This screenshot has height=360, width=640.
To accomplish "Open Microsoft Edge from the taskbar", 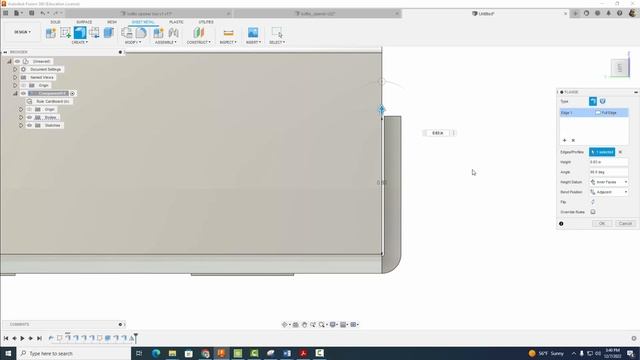I will tap(156, 353).
